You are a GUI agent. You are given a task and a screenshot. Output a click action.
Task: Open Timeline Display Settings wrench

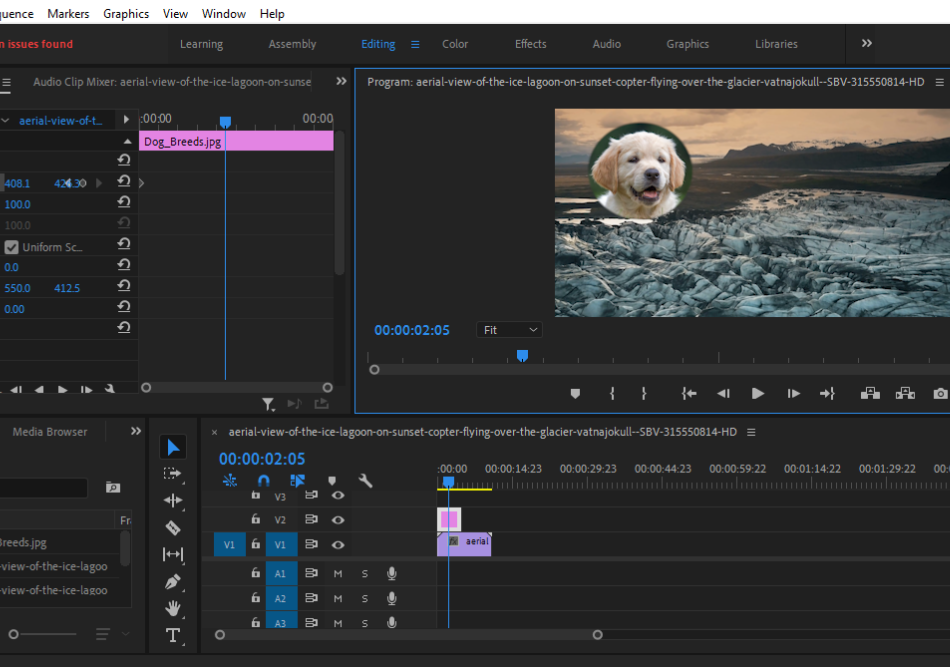[365, 481]
